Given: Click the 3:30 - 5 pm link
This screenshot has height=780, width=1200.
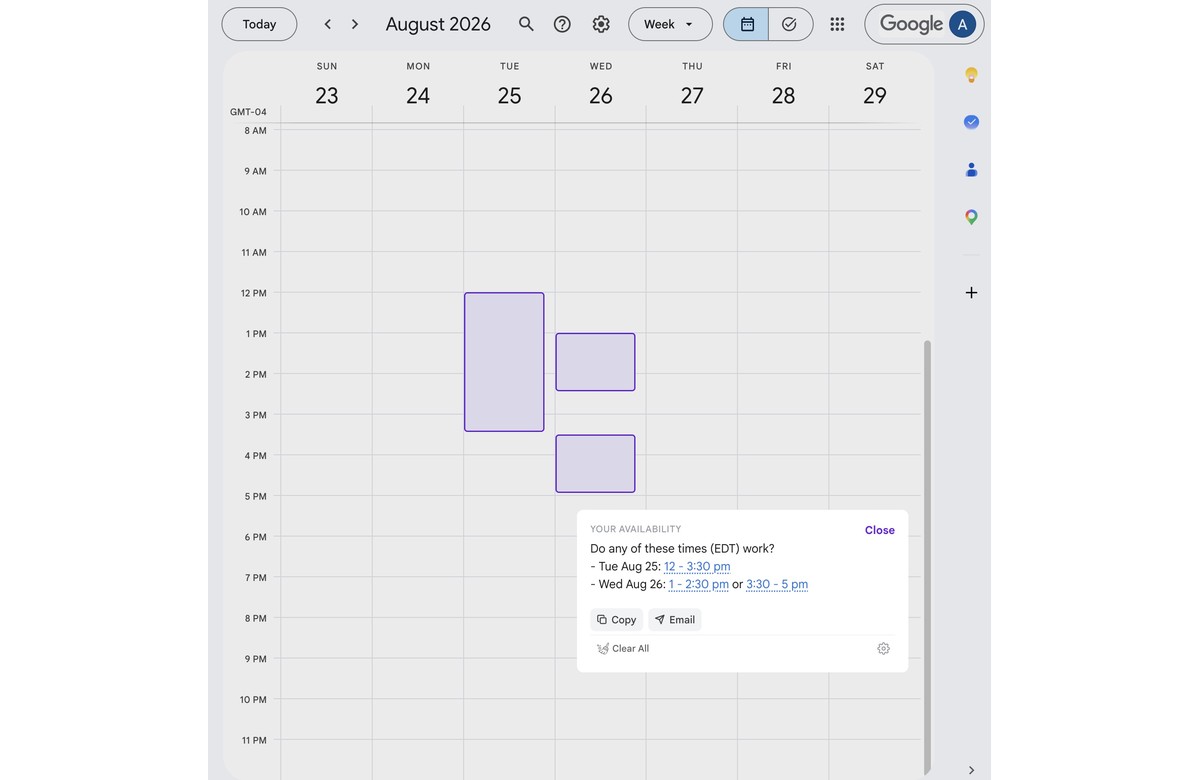Looking at the screenshot, I should (x=777, y=584).
